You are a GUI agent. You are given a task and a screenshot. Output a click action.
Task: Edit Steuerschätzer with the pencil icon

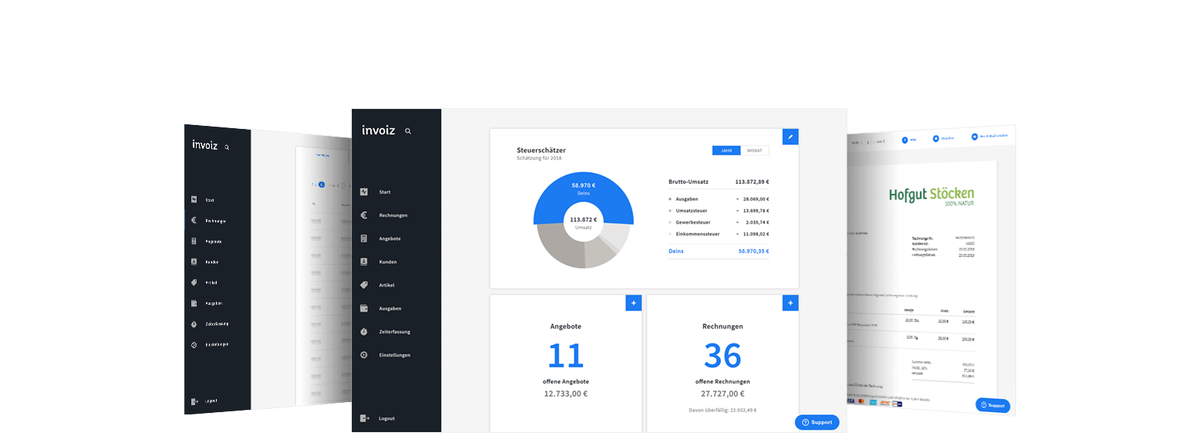(x=790, y=136)
